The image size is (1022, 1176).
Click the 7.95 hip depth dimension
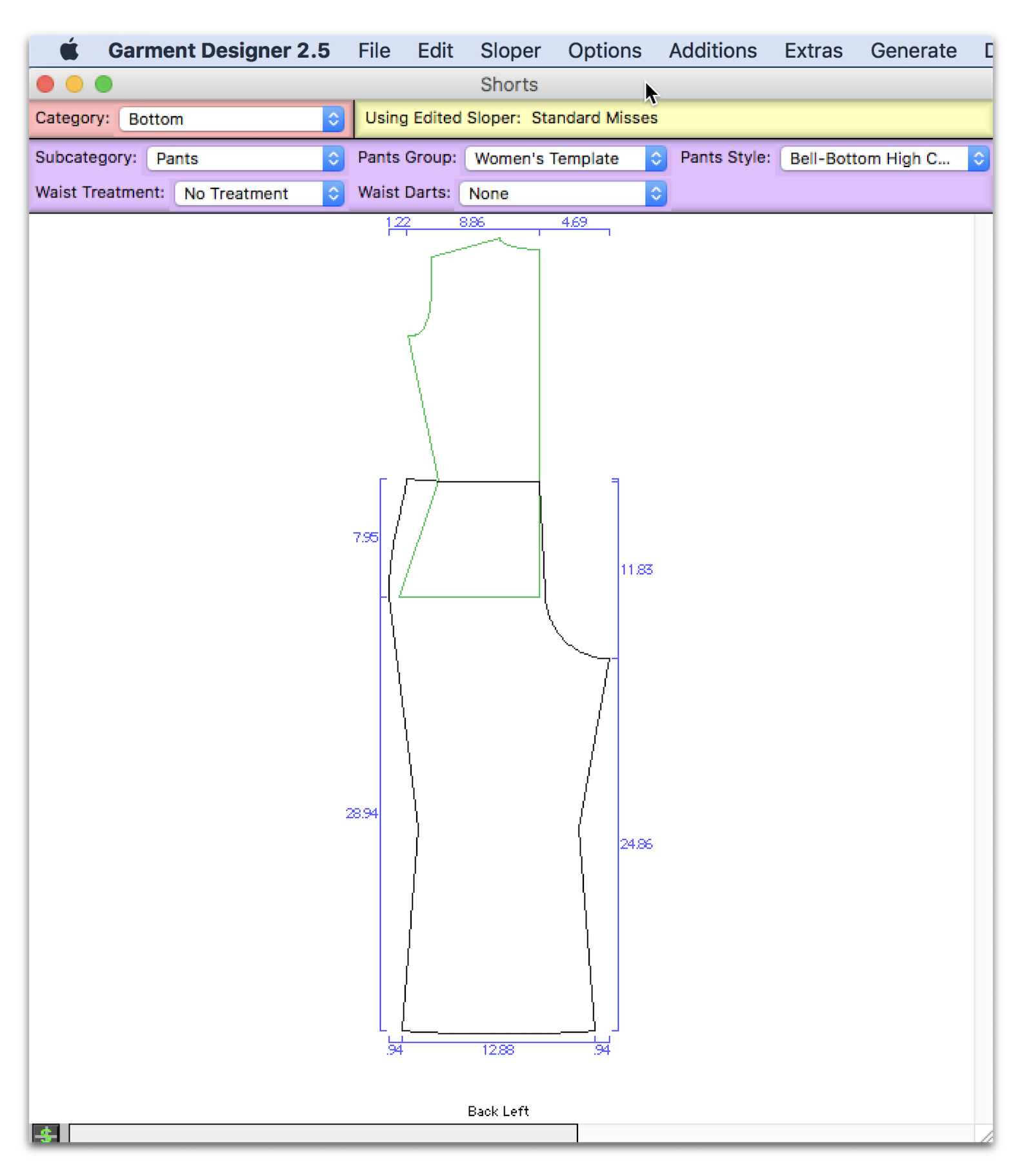[366, 537]
